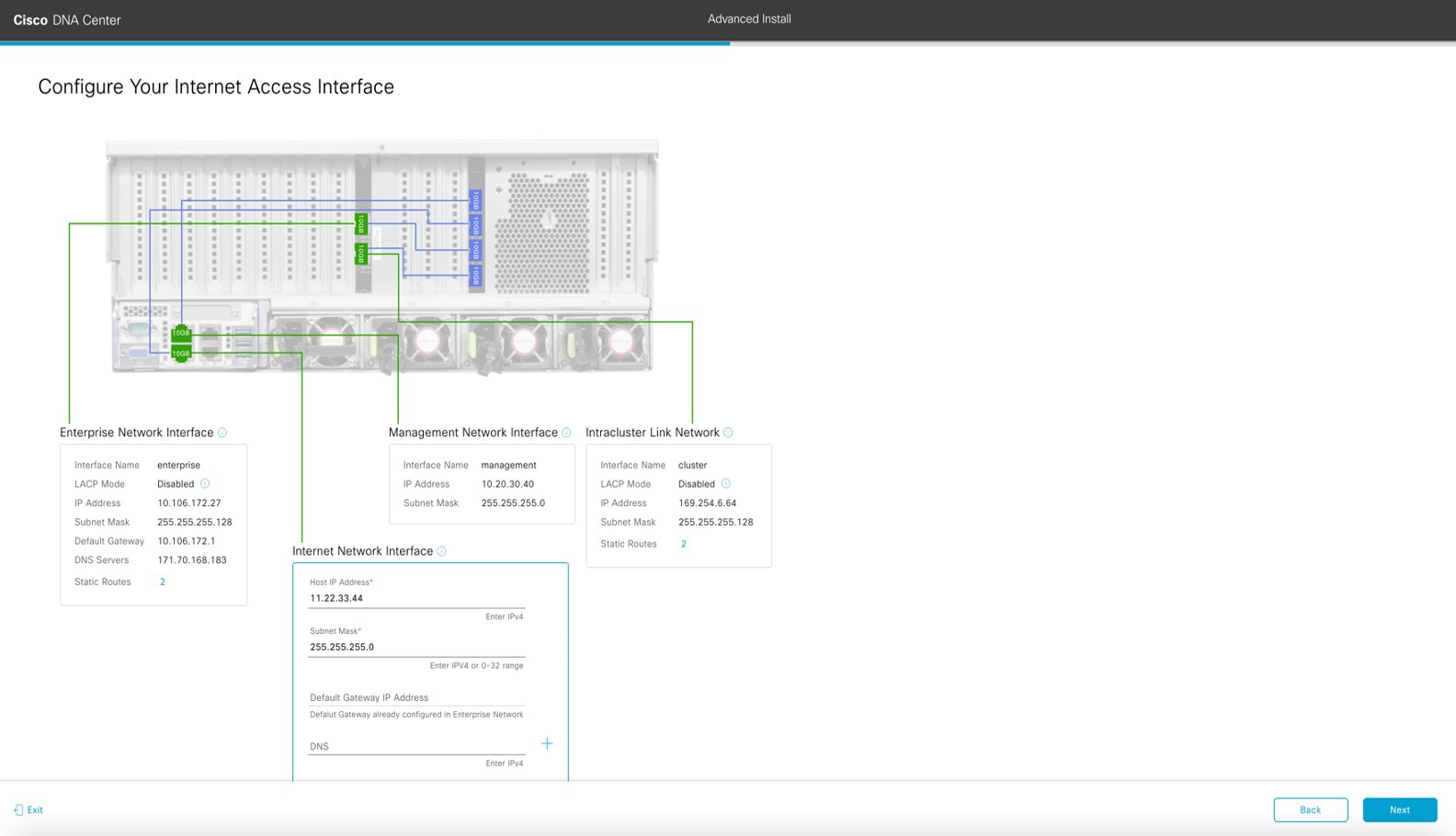Click info icon beside Enterprise Network Interface
The height and width of the screenshot is (836, 1456).
222,433
